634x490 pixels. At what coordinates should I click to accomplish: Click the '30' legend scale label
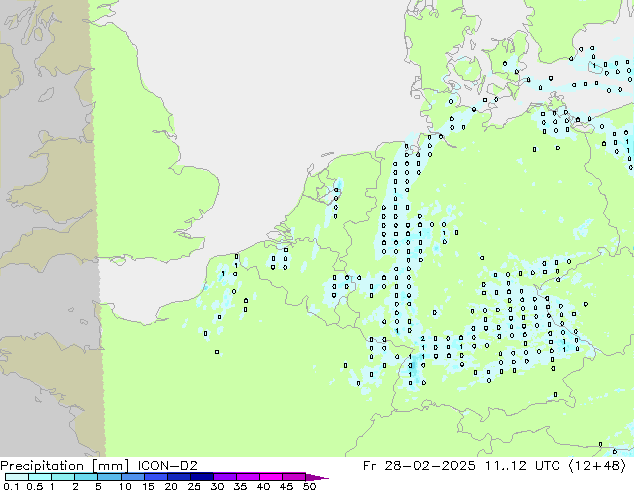(x=217, y=486)
